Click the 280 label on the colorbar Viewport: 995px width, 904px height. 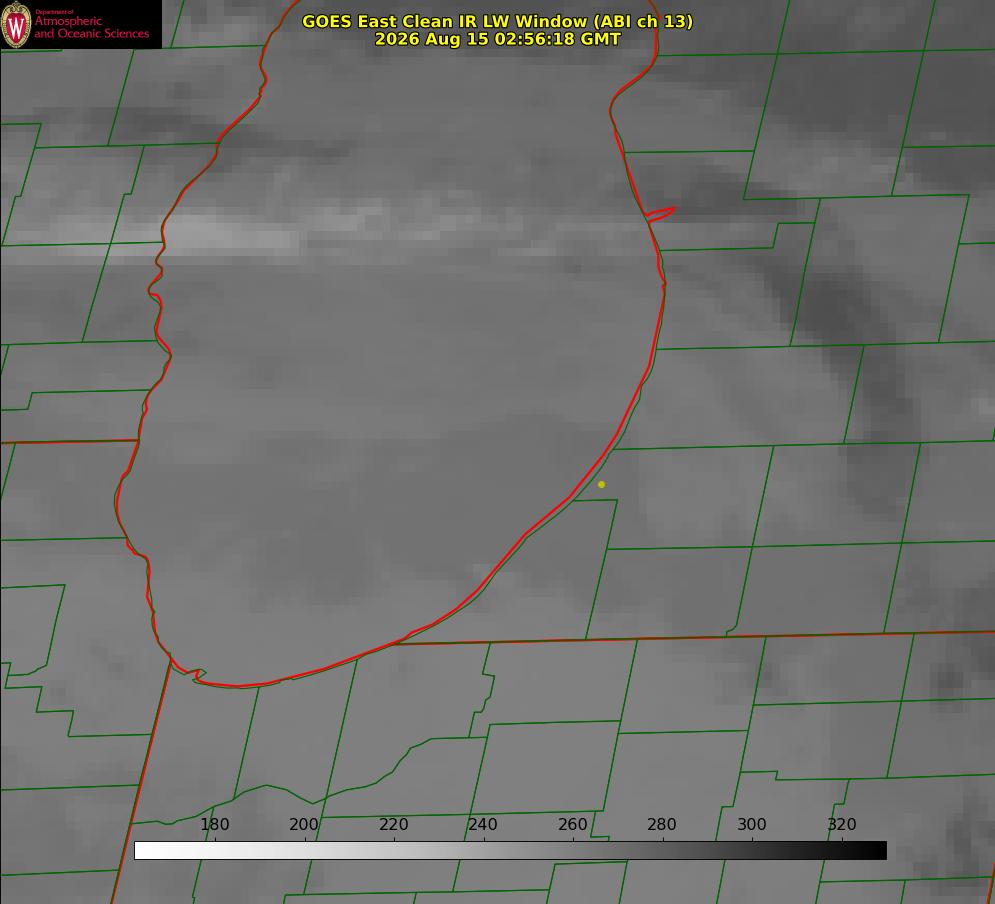click(x=662, y=824)
